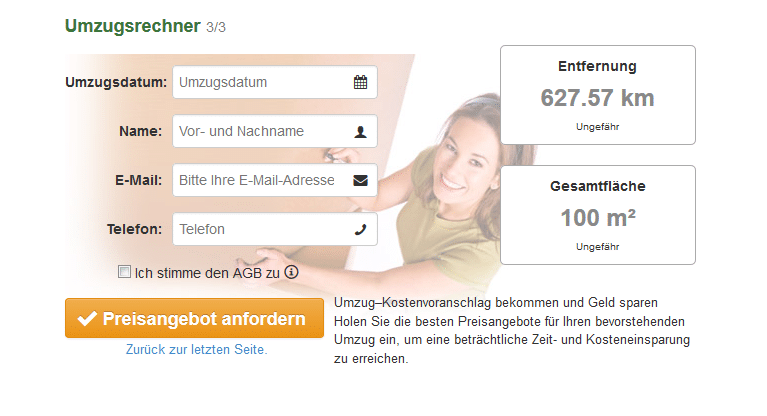Focus the E-Mail-Adresse input field
Image resolution: width=767 pixels, height=416 pixels.
pyautogui.click(x=275, y=180)
